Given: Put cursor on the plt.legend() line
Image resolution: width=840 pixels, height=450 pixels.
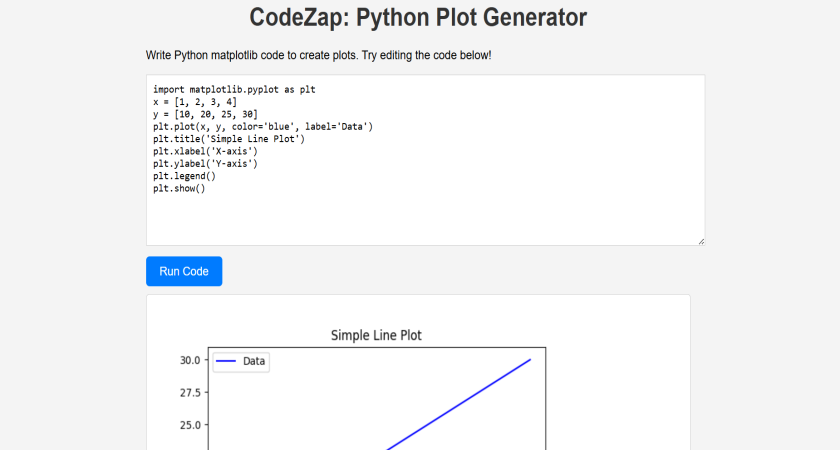Looking at the screenshot, I should coord(184,176).
